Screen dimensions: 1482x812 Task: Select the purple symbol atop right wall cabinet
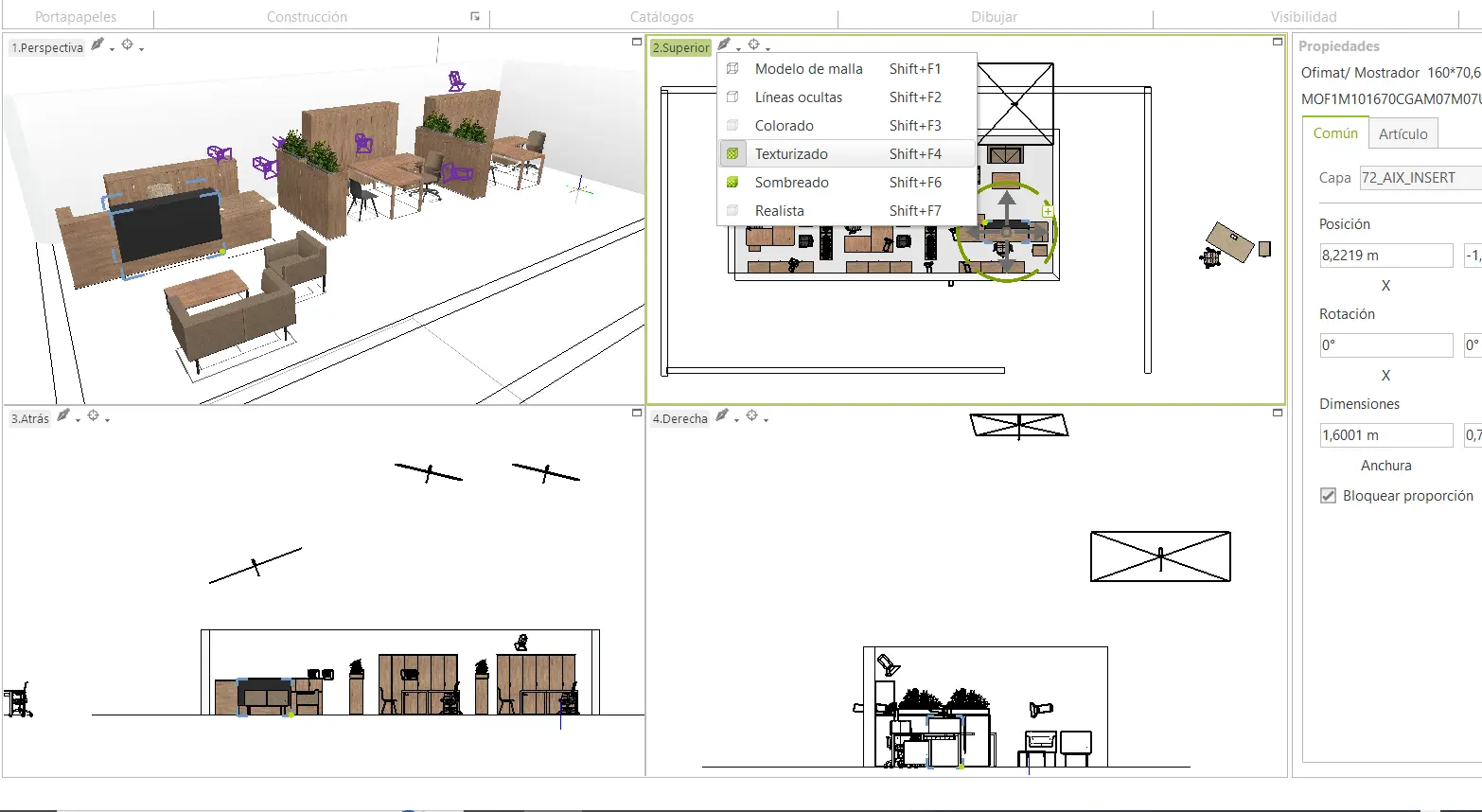pos(456,81)
